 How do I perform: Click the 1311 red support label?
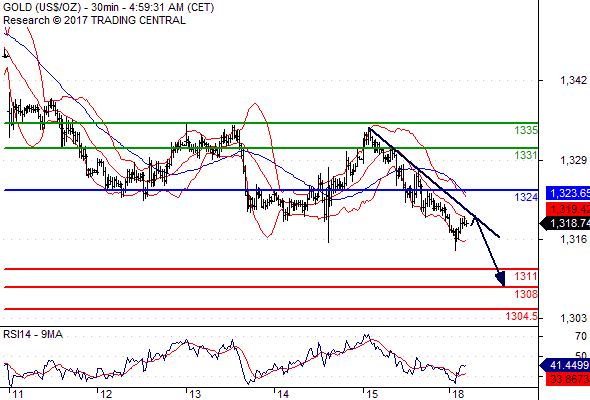(526, 276)
